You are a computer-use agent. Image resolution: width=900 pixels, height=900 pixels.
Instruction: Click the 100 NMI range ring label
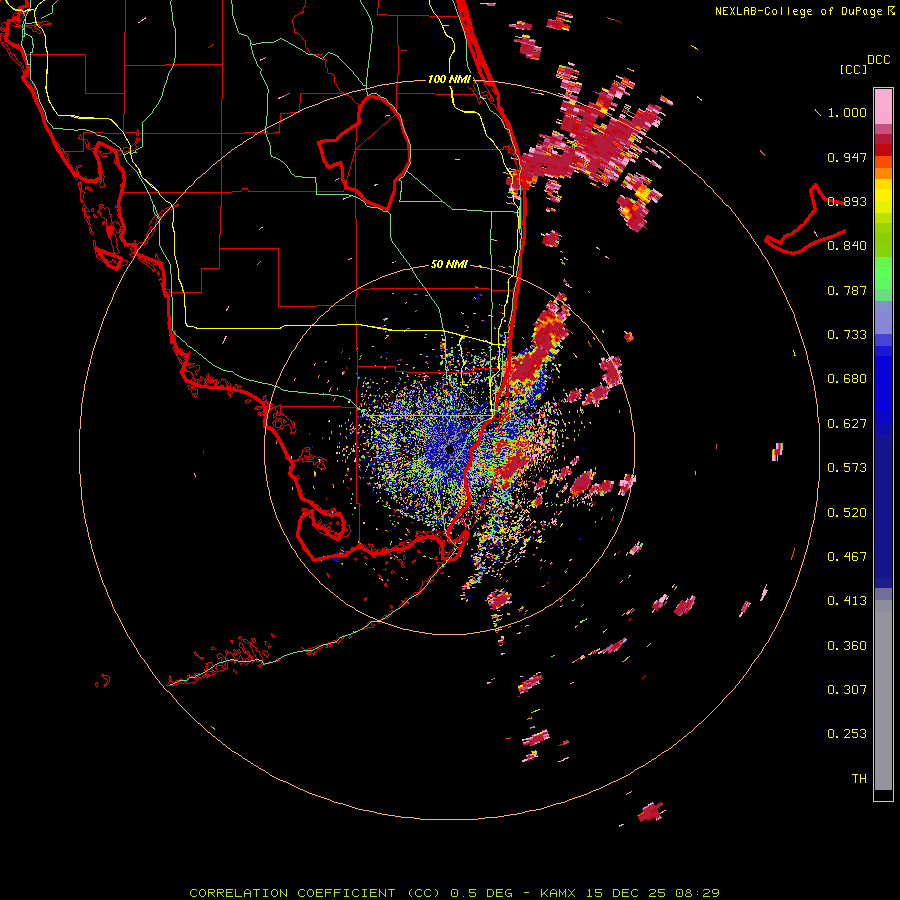pos(449,79)
